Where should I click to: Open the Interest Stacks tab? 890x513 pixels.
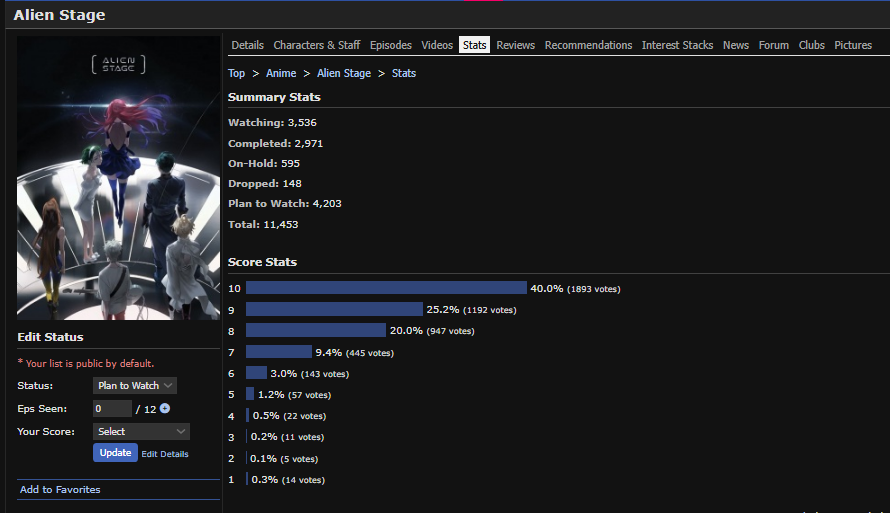pos(677,45)
